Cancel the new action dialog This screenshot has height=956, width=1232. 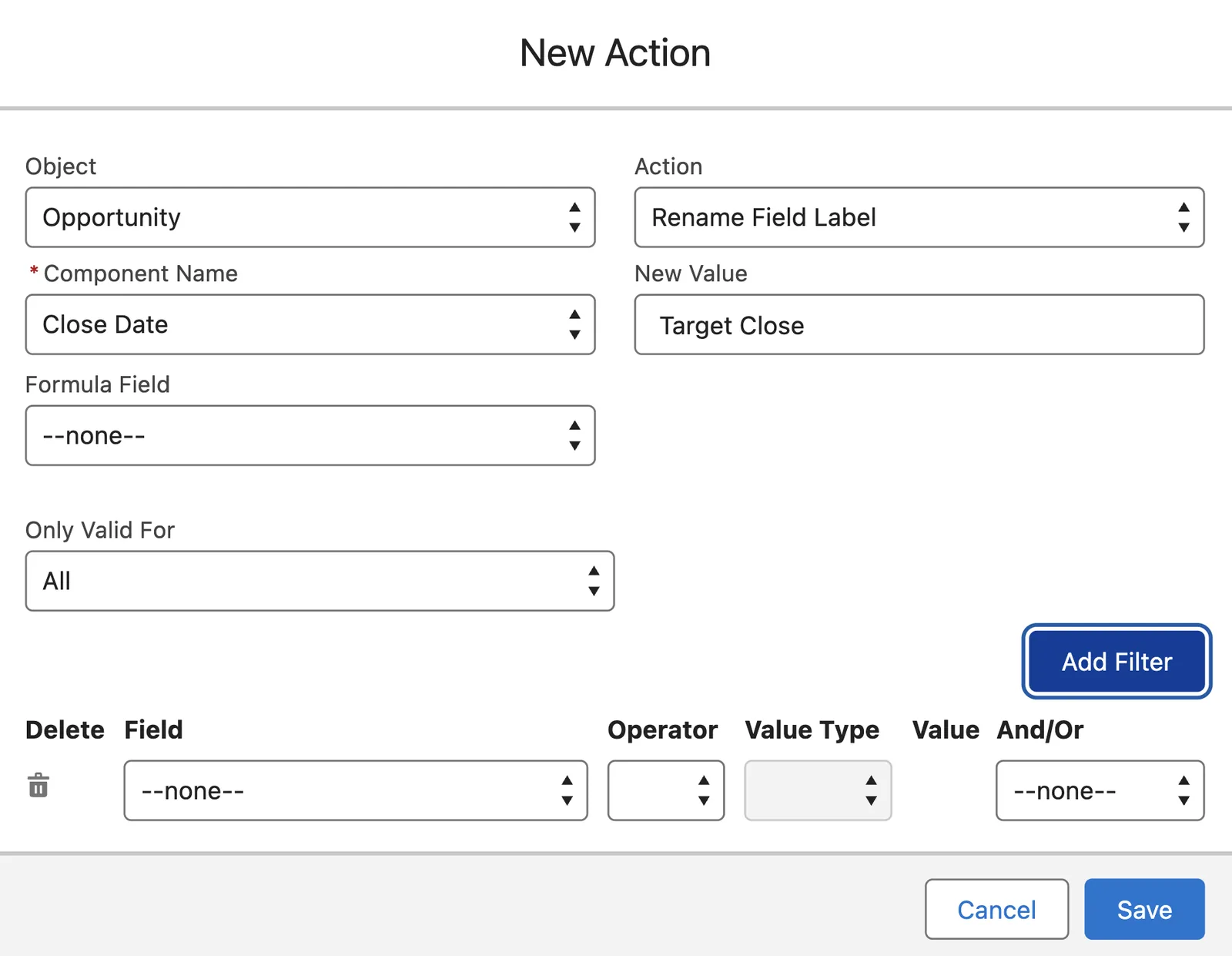click(997, 909)
